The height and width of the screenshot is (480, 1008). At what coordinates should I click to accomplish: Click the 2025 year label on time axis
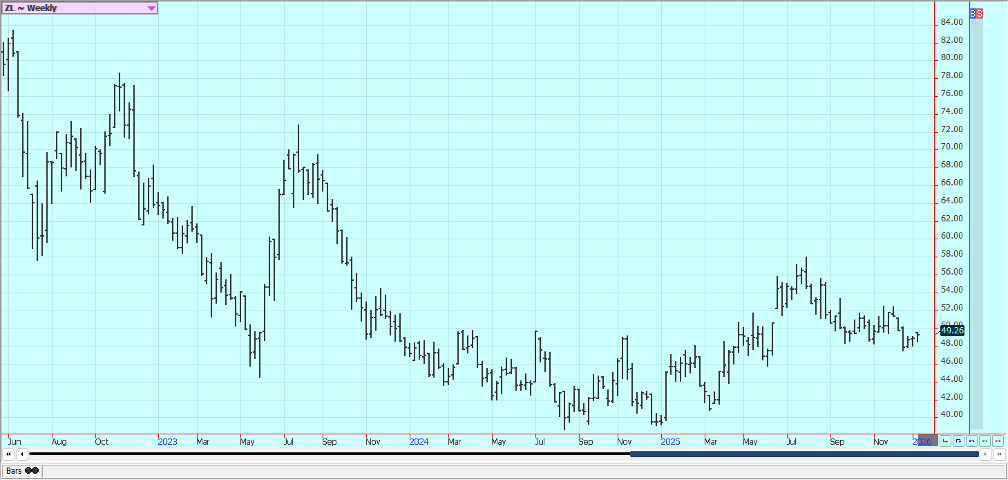(x=670, y=440)
